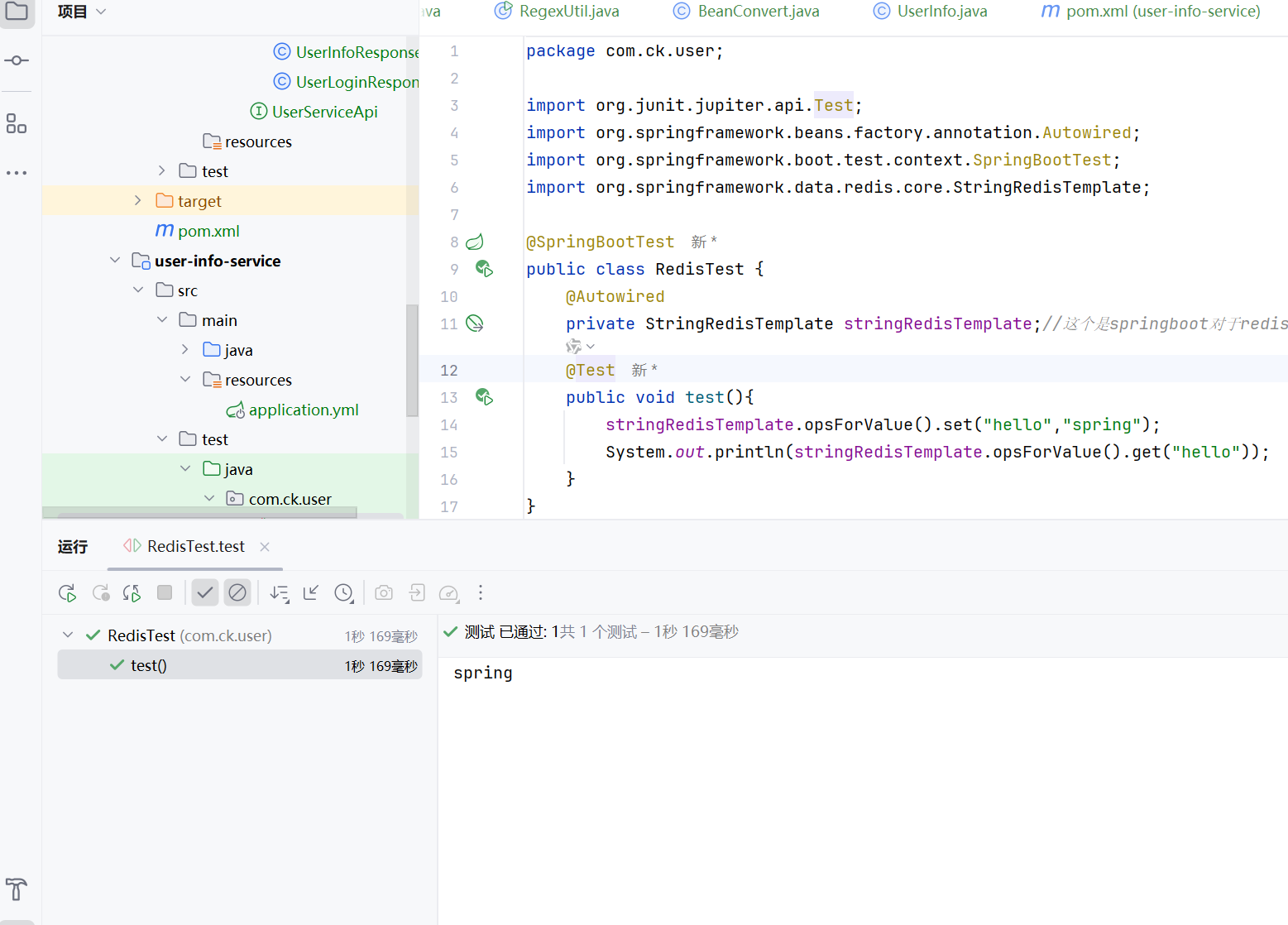1288x925 pixels.
Task: Collapse the src folder
Action: point(138,290)
